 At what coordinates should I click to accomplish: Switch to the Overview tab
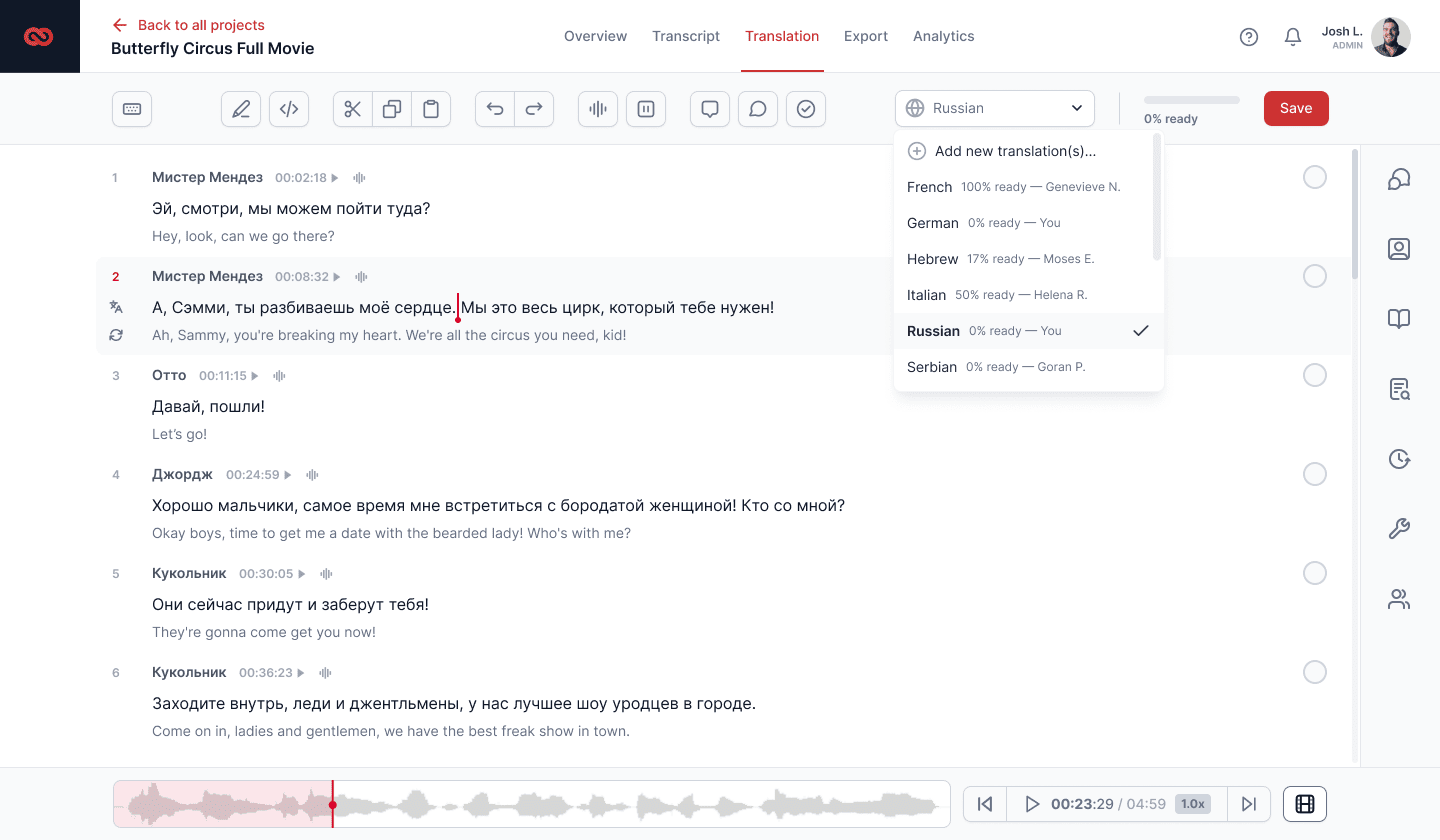click(595, 36)
